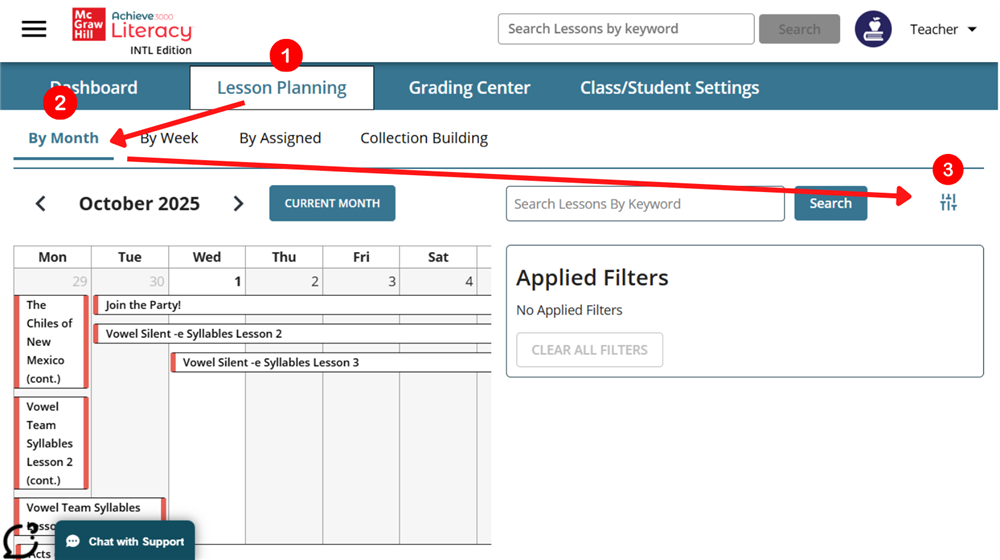This screenshot has height=560, width=1000.
Task: Click the blue Search button in the lesson panel
Action: 830,203
